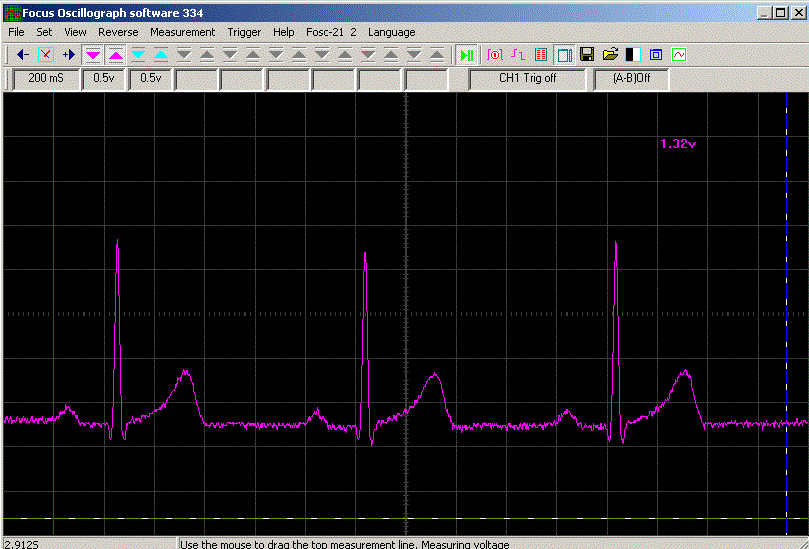Click the green waveform display icon

pos(679,54)
